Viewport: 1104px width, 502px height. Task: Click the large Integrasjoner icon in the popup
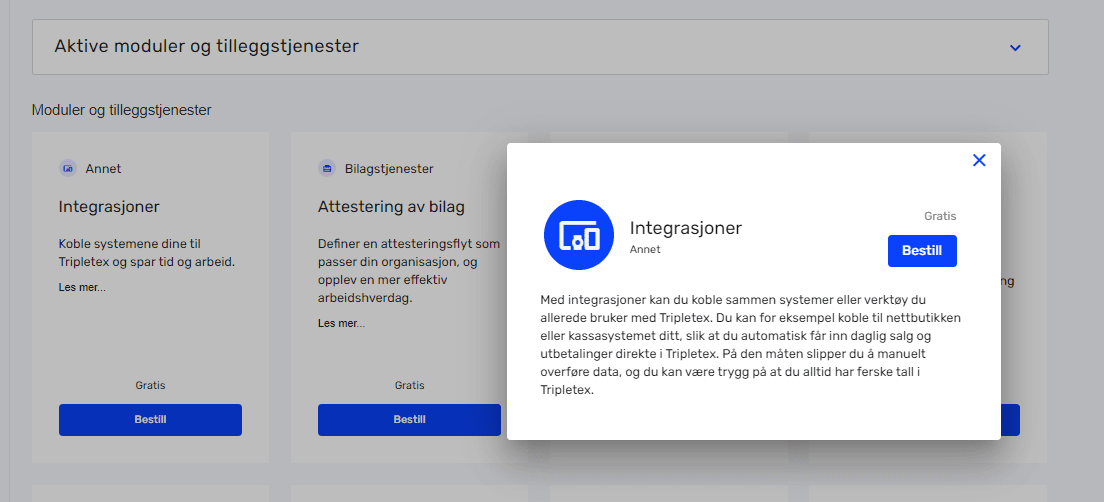579,235
